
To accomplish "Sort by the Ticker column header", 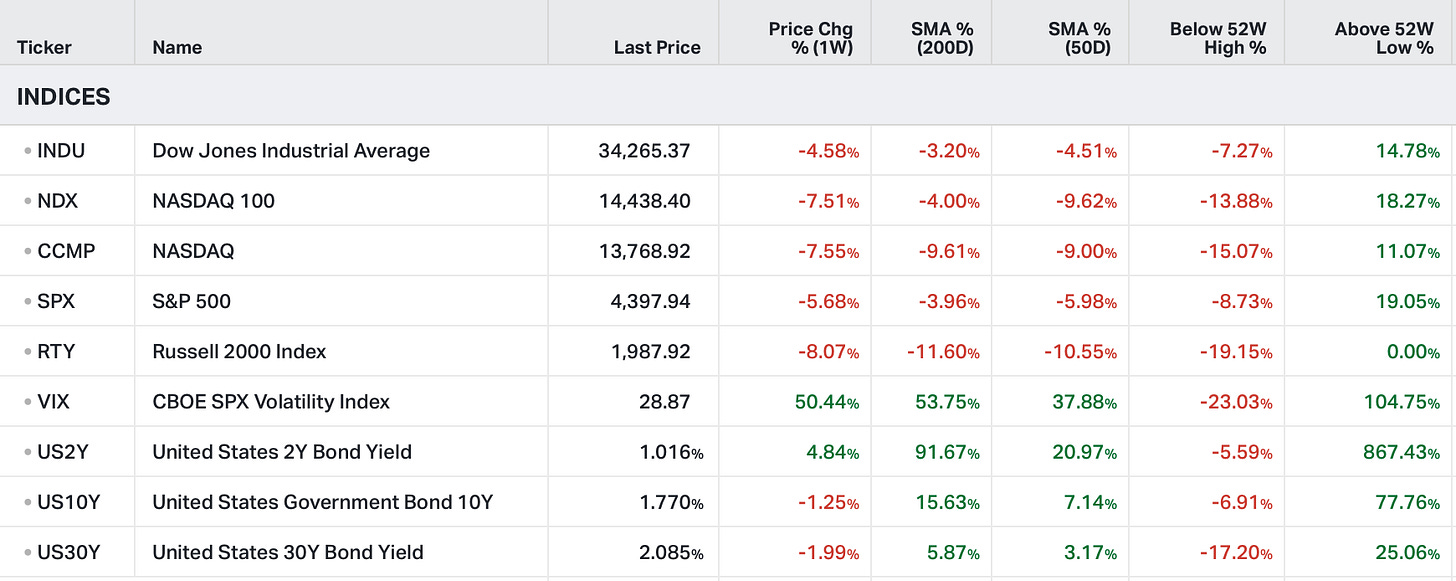I will tap(44, 47).
